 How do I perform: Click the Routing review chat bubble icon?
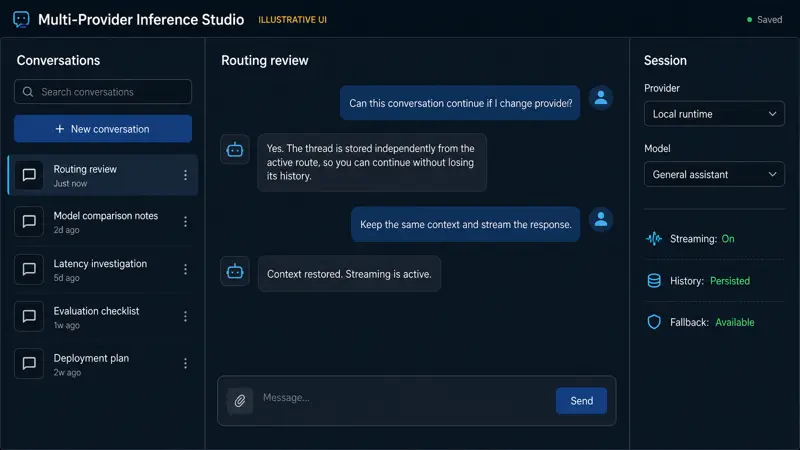(29, 175)
